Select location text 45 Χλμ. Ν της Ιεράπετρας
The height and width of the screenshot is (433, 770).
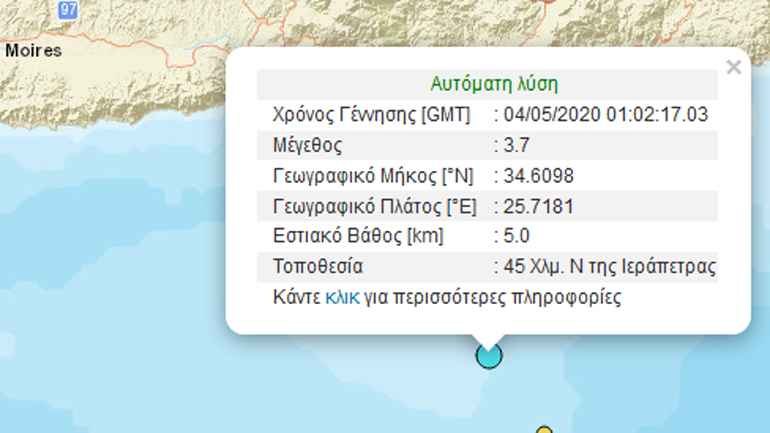coord(609,267)
